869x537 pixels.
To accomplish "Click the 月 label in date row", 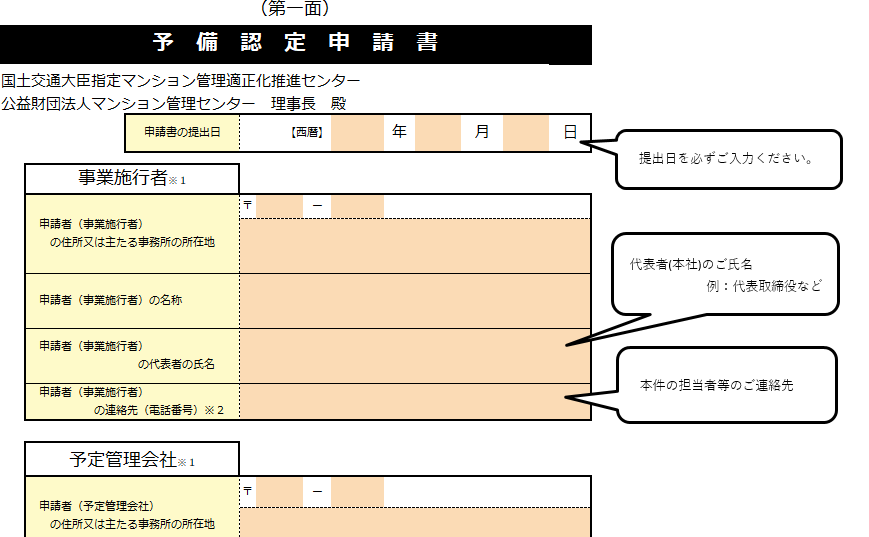I will (482, 132).
